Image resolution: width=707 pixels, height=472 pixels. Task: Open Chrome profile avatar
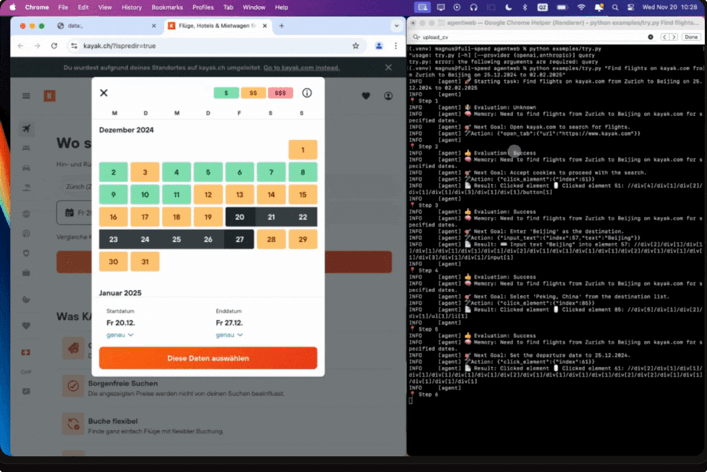[x=379, y=46]
